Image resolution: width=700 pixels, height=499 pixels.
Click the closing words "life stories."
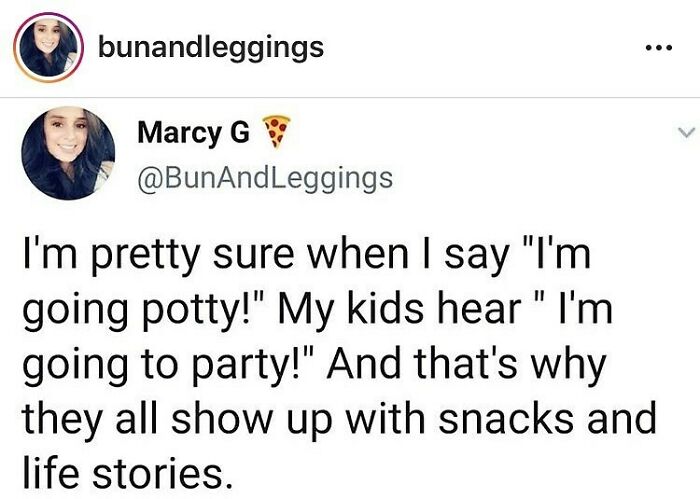click(x=128, y=472)
